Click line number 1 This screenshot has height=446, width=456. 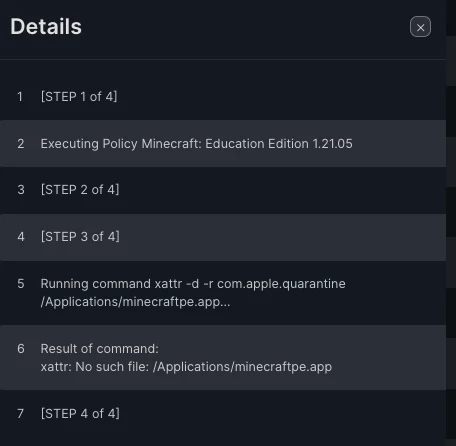click(20, 97)
